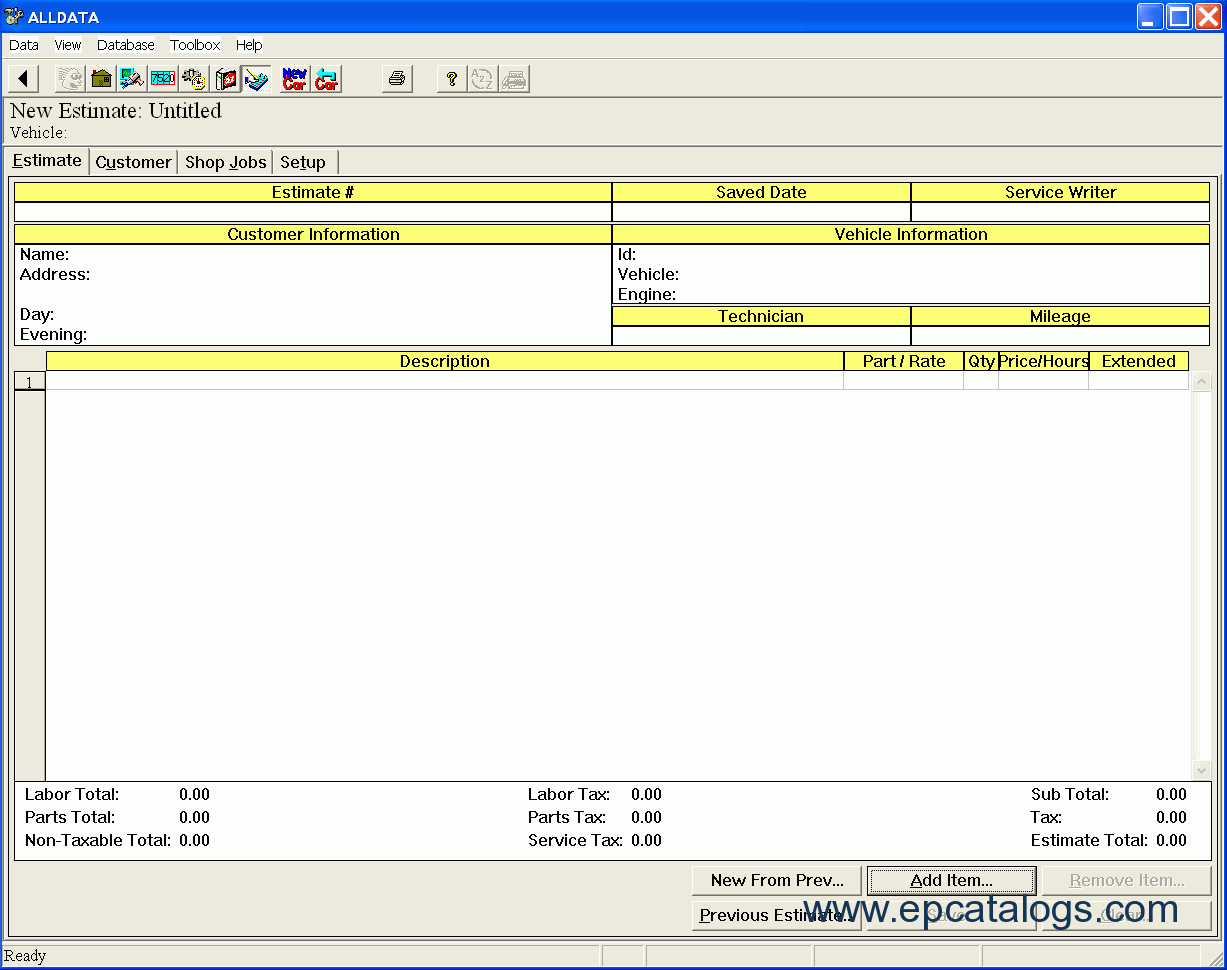Click the empty Technician field

761,336
